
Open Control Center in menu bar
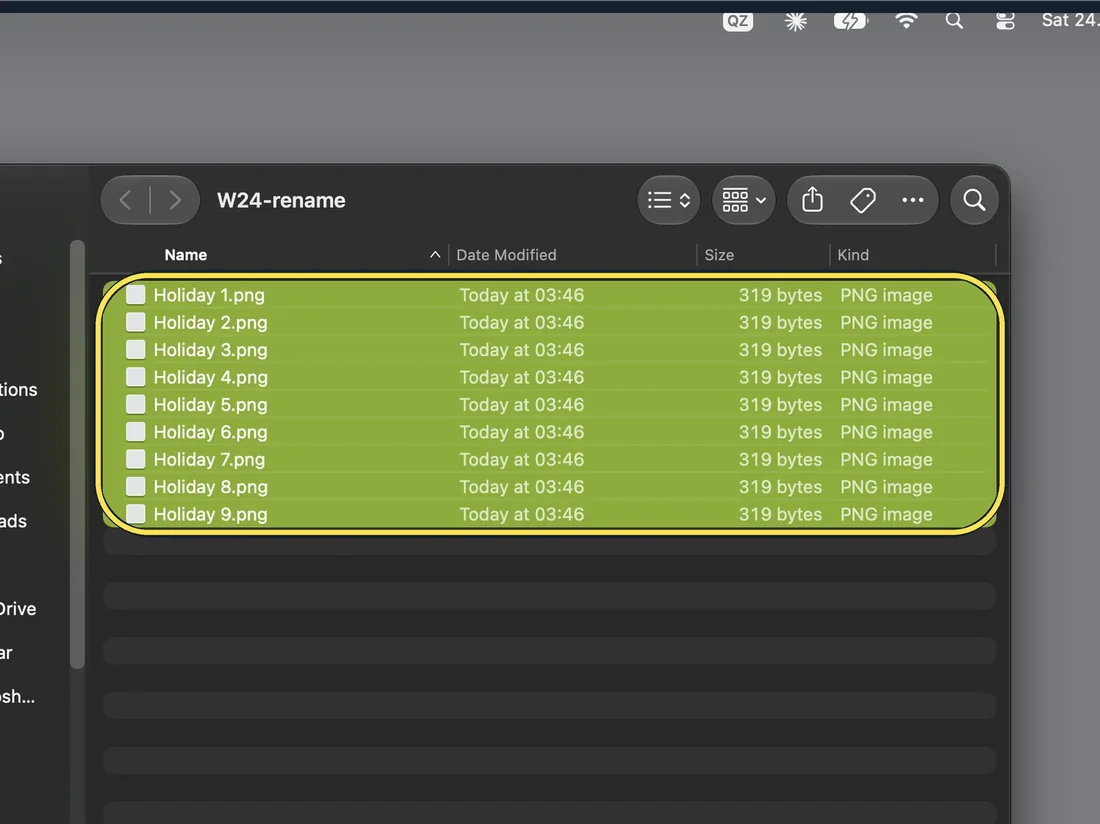[x=1005, y=21]
